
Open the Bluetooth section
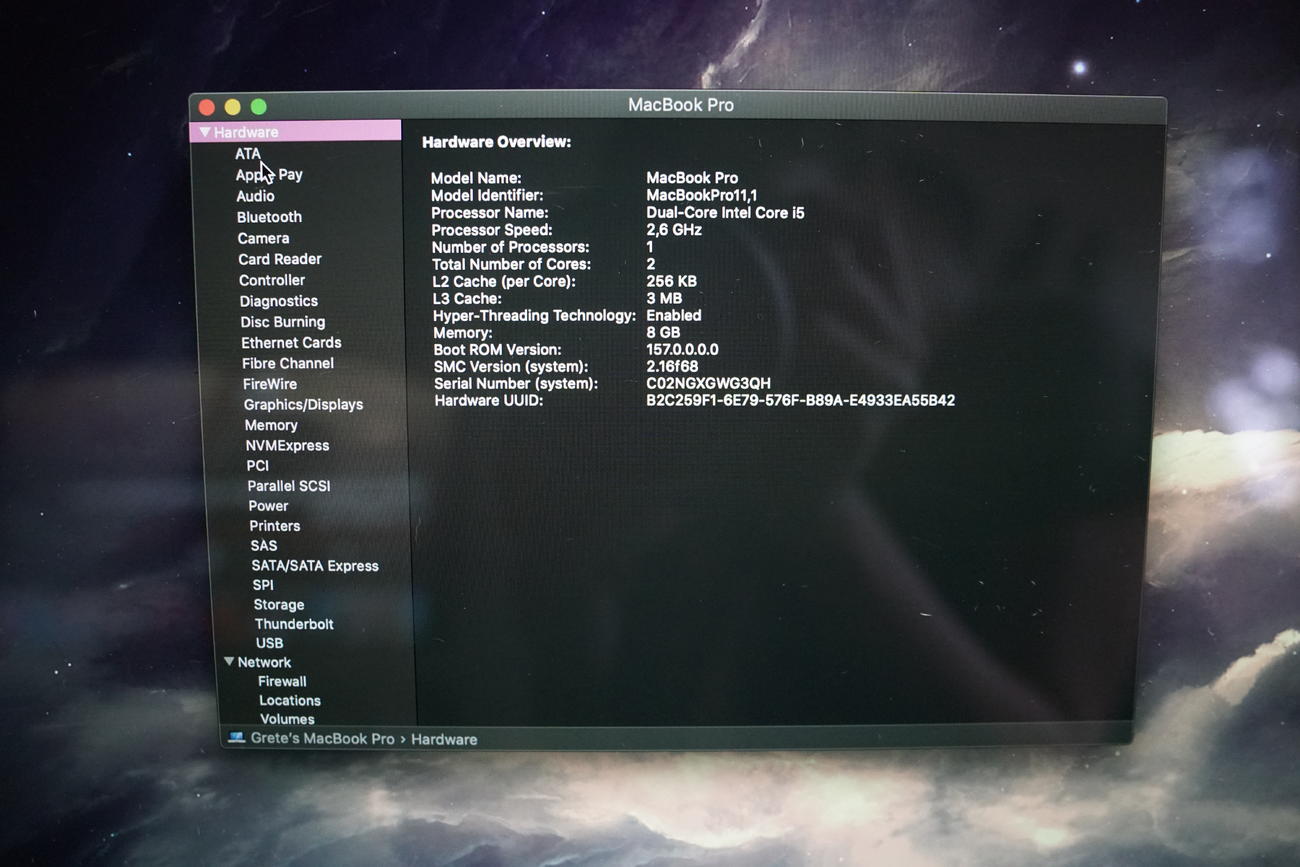click(x=269, y=217)
